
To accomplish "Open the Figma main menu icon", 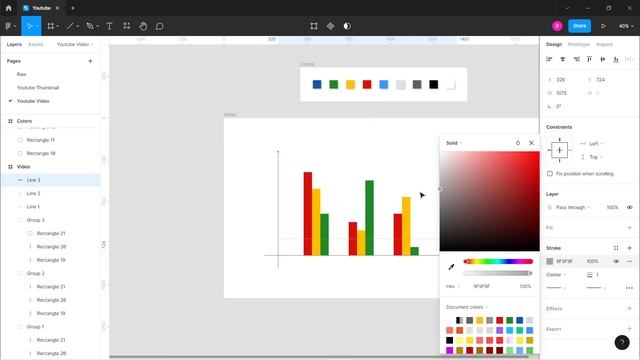I will tap(9, 26).
